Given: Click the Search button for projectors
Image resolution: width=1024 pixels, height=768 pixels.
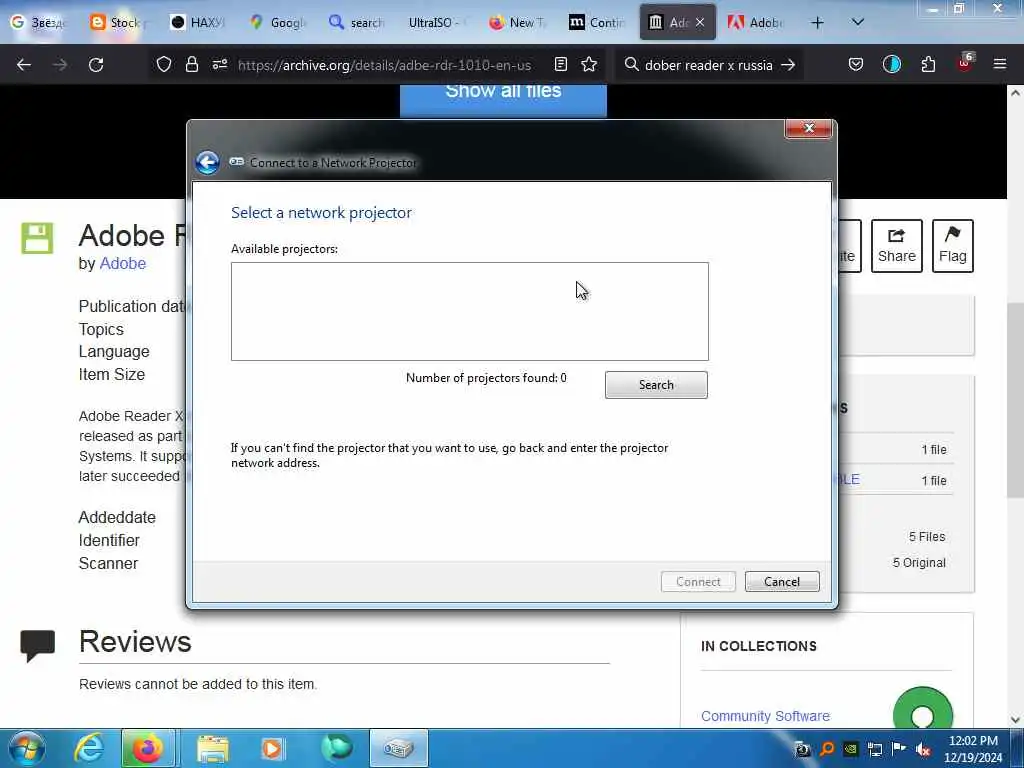Looking at the screenshot, I should [656, 385].
